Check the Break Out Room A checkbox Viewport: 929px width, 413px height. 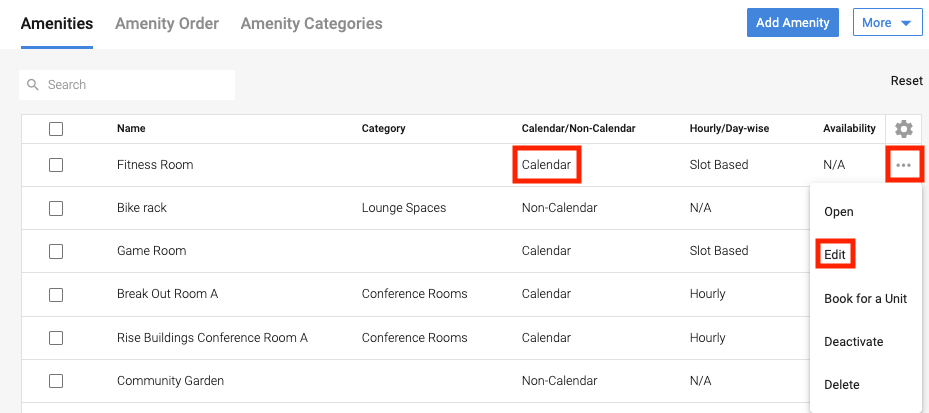tap(56, 294)
